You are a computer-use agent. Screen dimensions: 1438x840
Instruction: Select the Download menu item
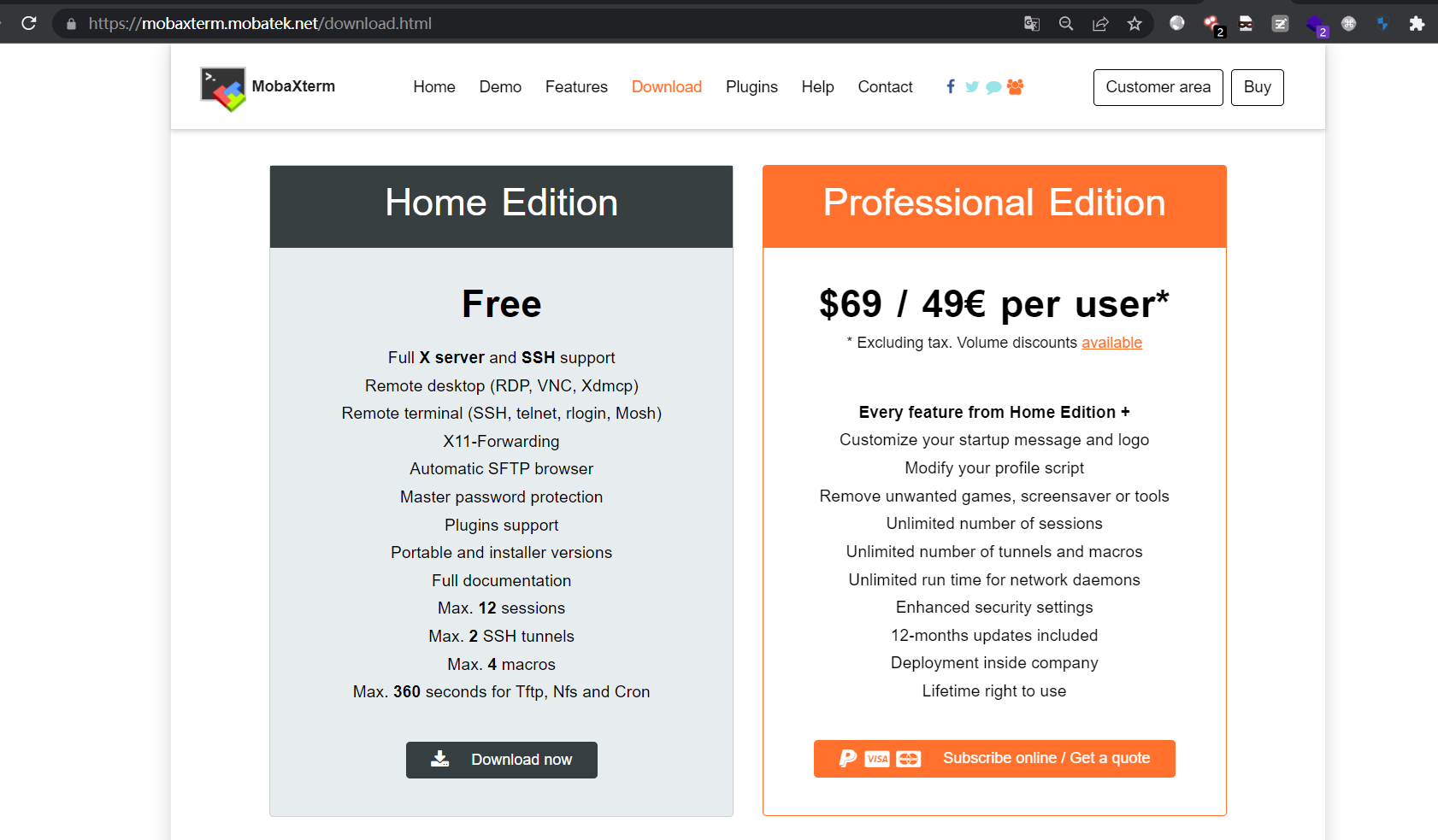click(x=667, y=87)
